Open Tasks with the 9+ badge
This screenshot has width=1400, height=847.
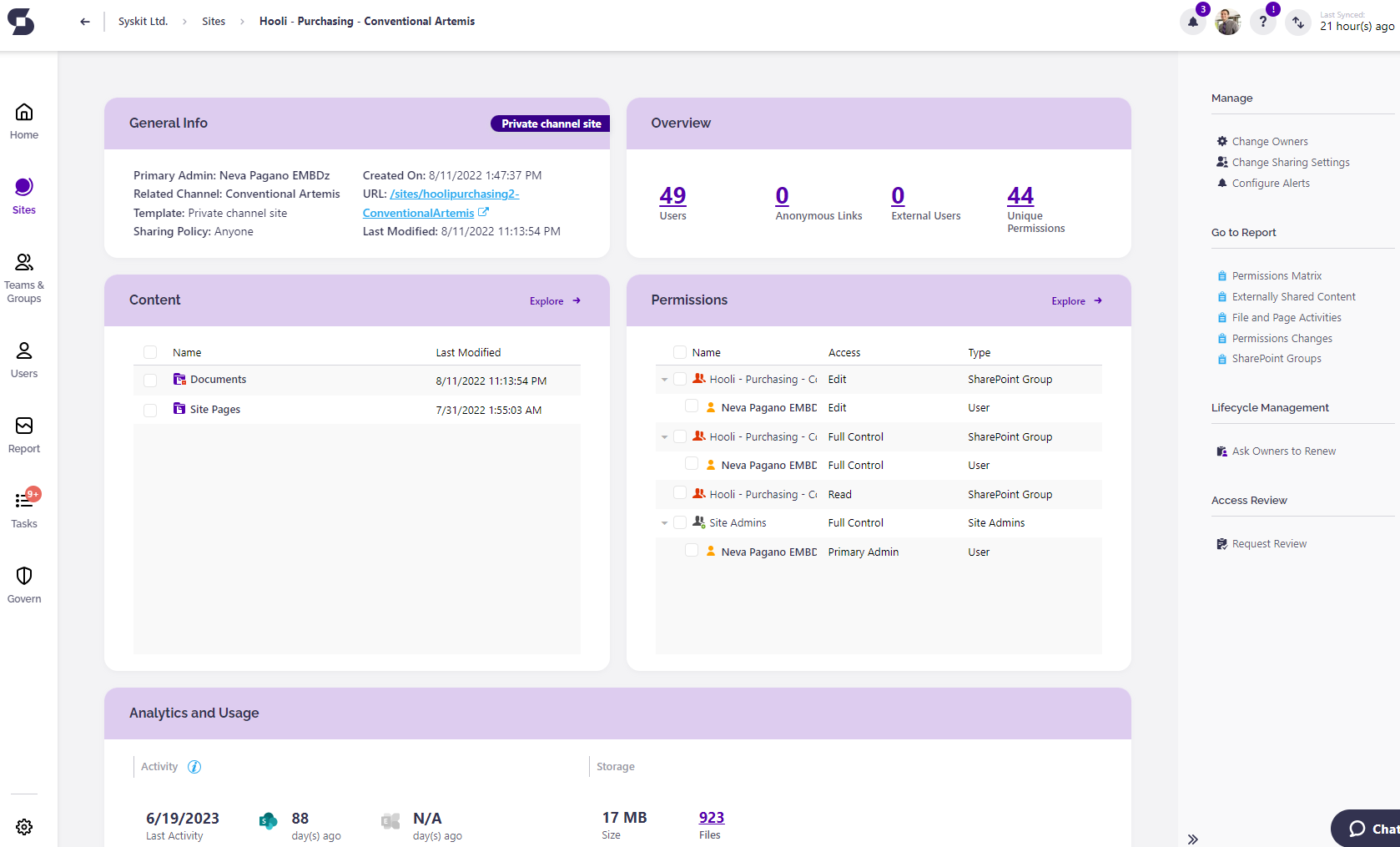[23, 506]
